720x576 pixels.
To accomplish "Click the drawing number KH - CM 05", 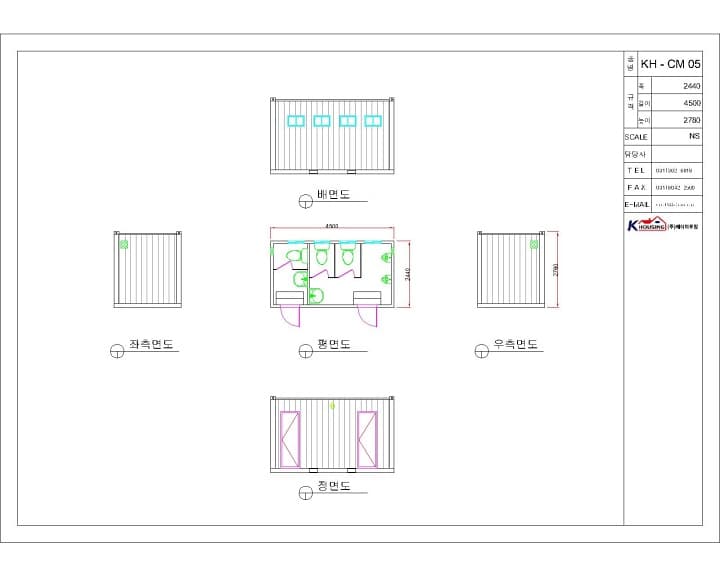I will 670,64.
